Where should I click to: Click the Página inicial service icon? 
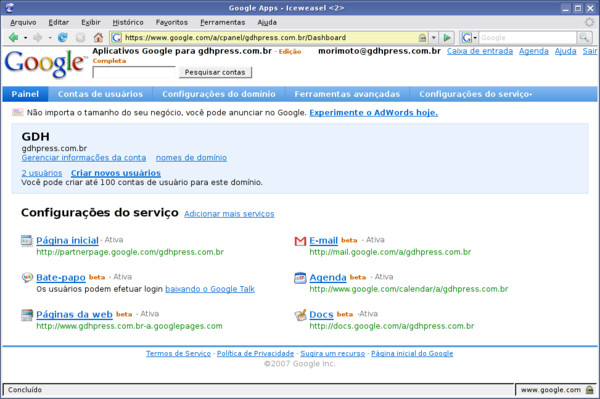[27, 241]
